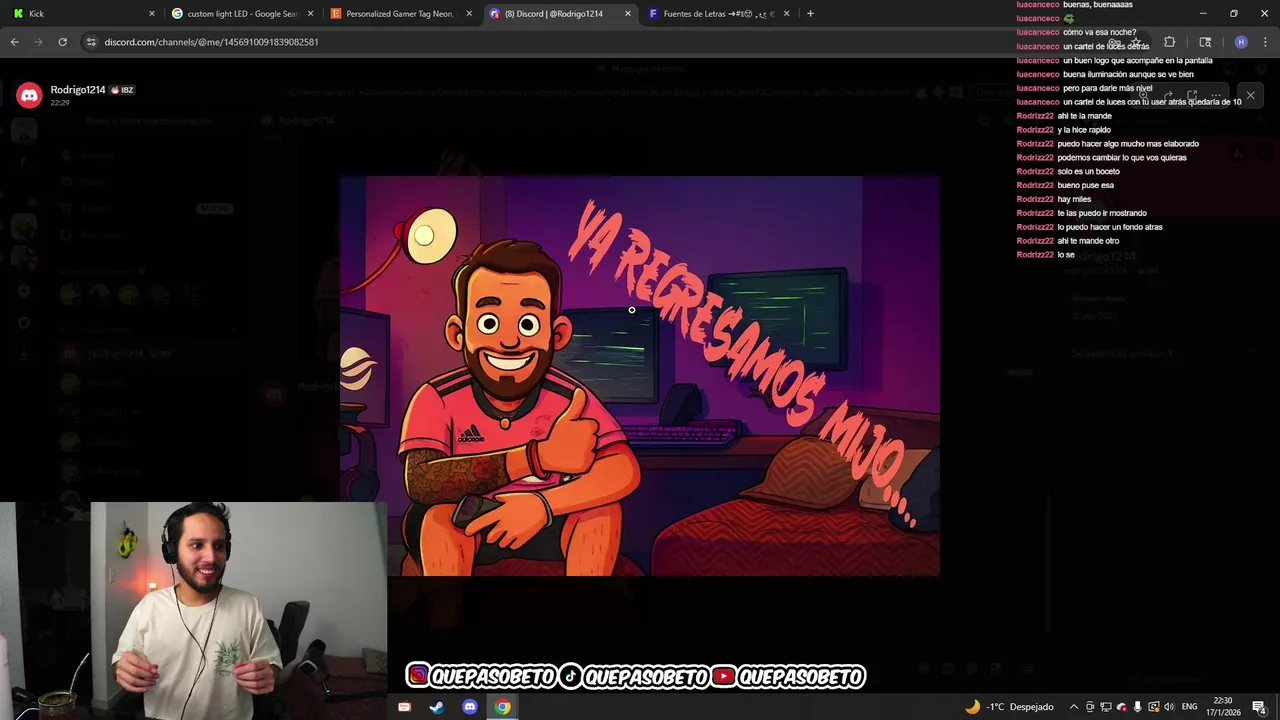Click the microphone tray icon
1280x720 pixels.
point(1137,707)
